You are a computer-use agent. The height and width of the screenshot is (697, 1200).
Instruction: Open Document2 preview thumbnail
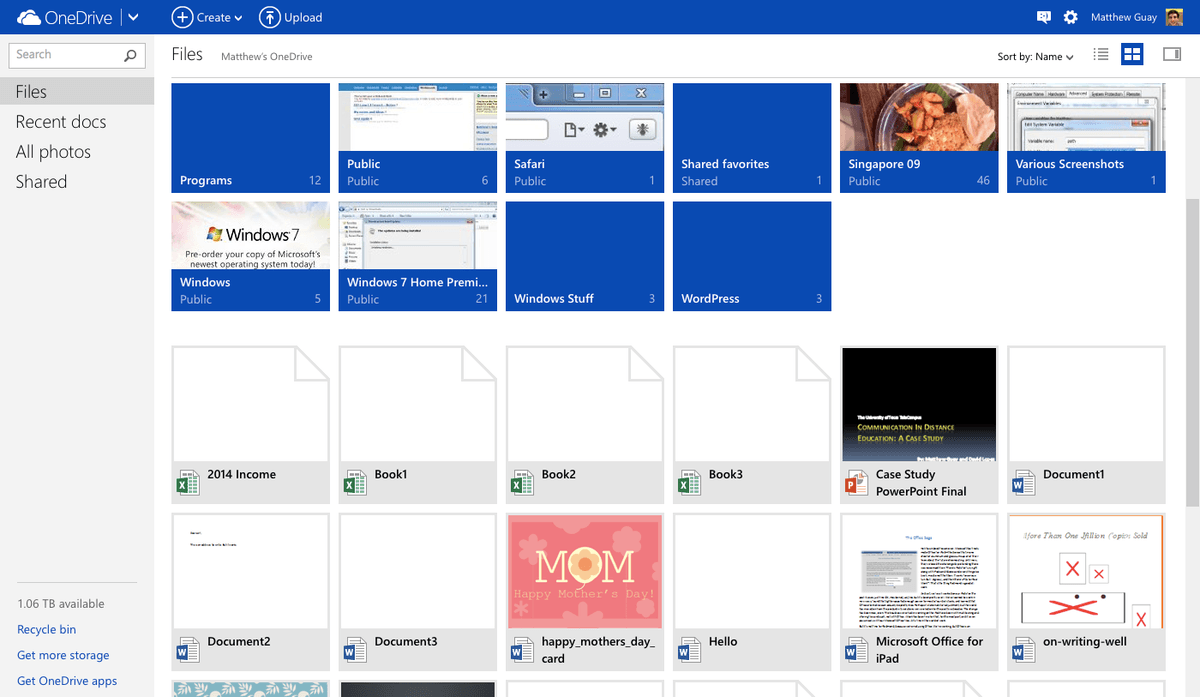point(250,572)
